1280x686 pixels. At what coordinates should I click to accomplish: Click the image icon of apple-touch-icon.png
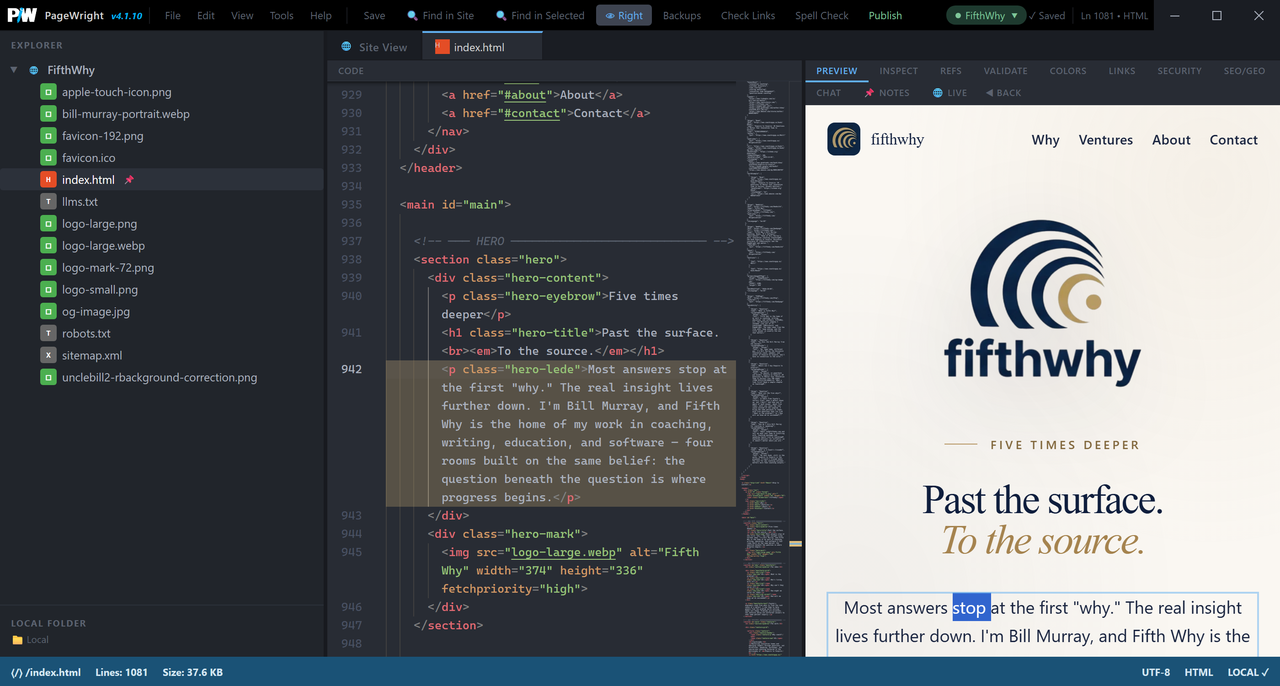coord(48,92)
